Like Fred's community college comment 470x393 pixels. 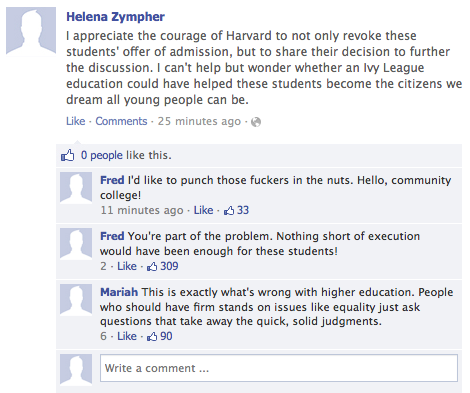203,210
